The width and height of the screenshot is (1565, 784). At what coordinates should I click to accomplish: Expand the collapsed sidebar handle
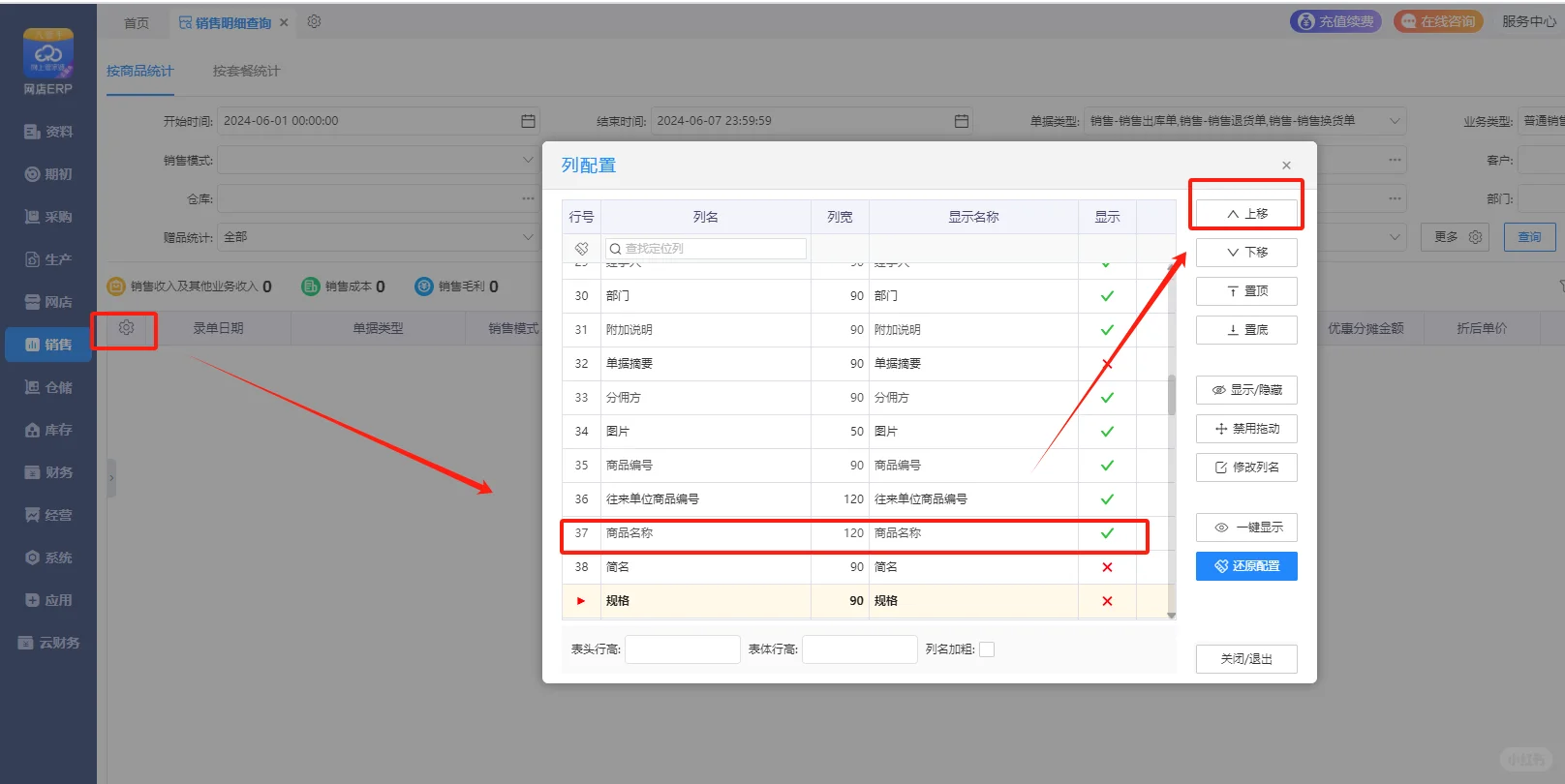click(x=111, y=477)
